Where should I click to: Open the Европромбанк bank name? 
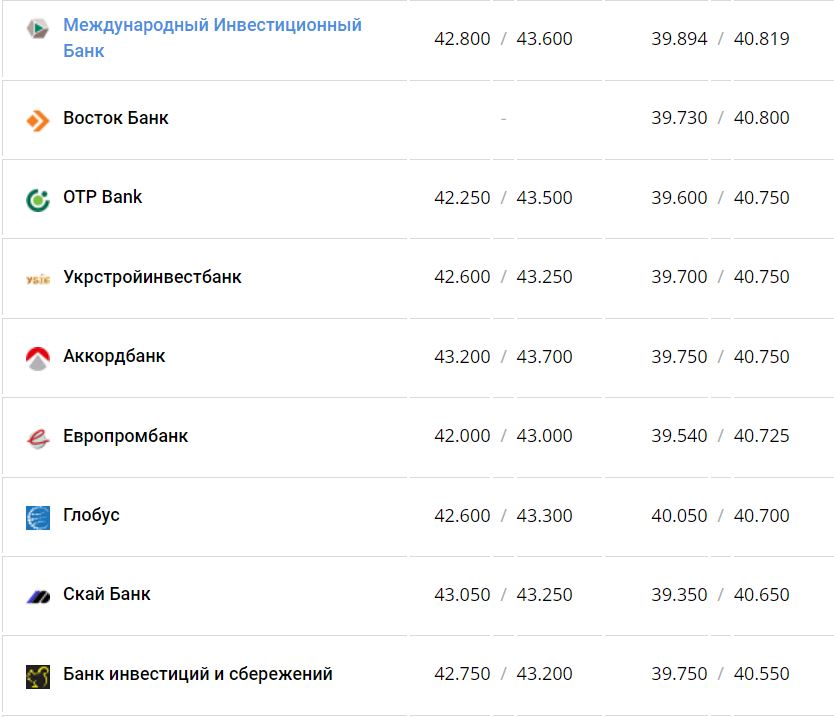125,436
